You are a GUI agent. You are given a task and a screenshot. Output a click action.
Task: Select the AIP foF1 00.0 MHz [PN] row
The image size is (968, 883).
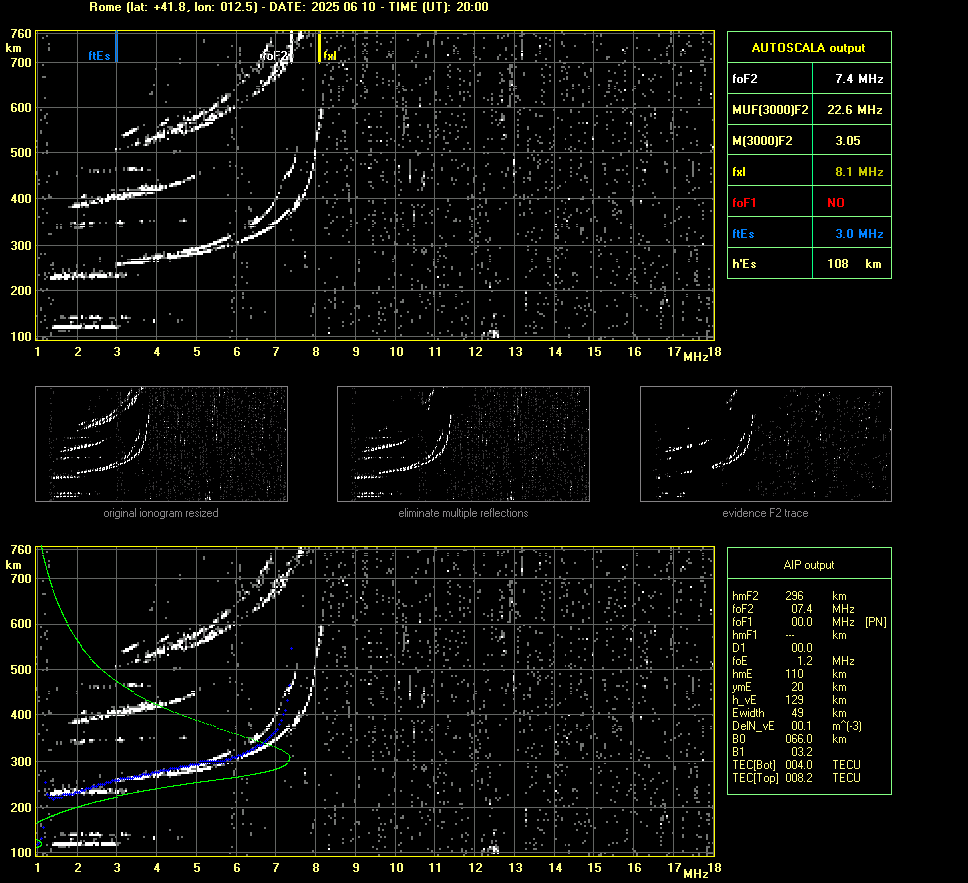click(x=809, y=622)
